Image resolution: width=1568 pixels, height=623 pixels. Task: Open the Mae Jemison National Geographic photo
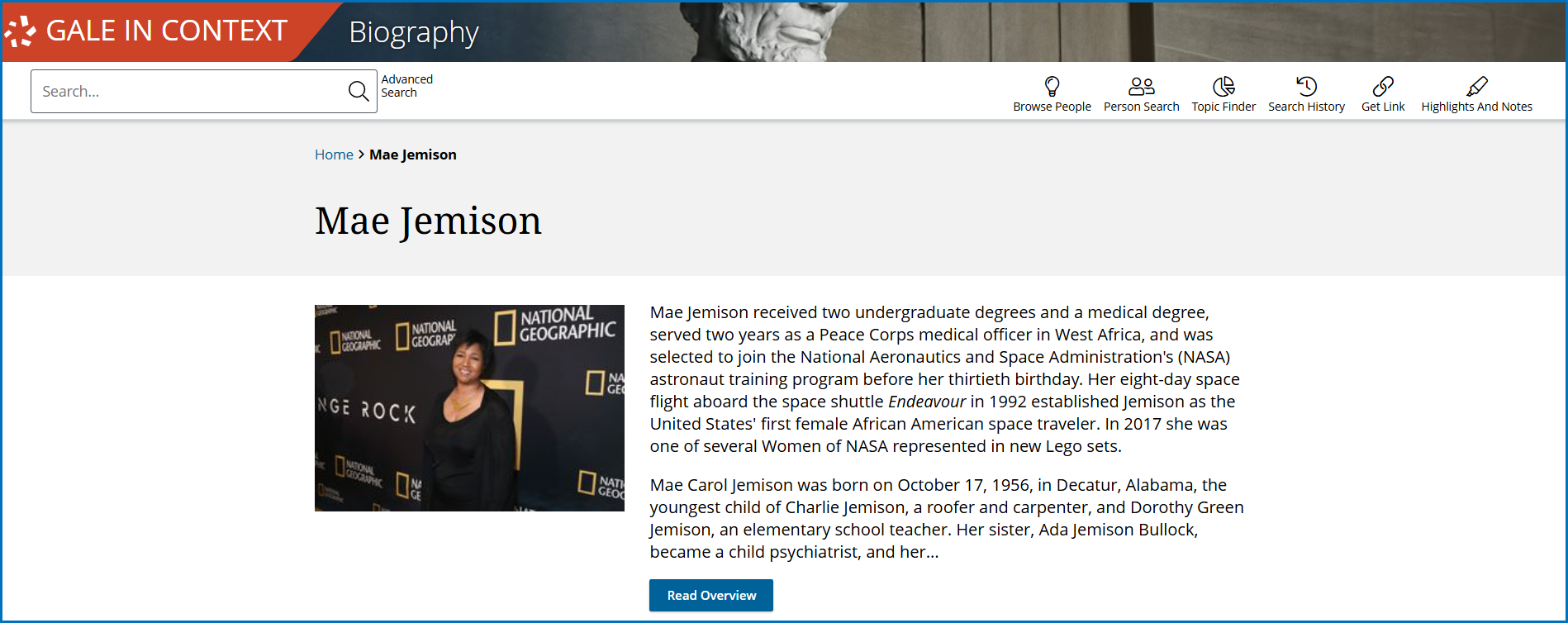coord(469,408)
